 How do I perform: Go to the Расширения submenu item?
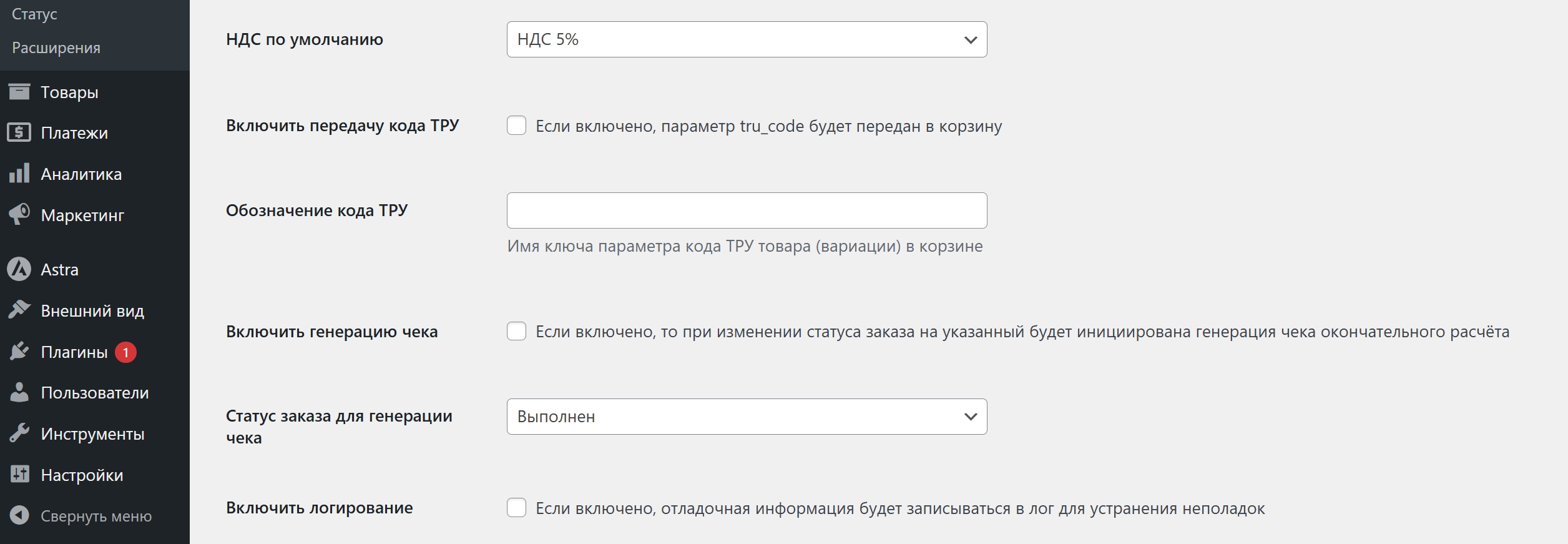coord(56,48)
